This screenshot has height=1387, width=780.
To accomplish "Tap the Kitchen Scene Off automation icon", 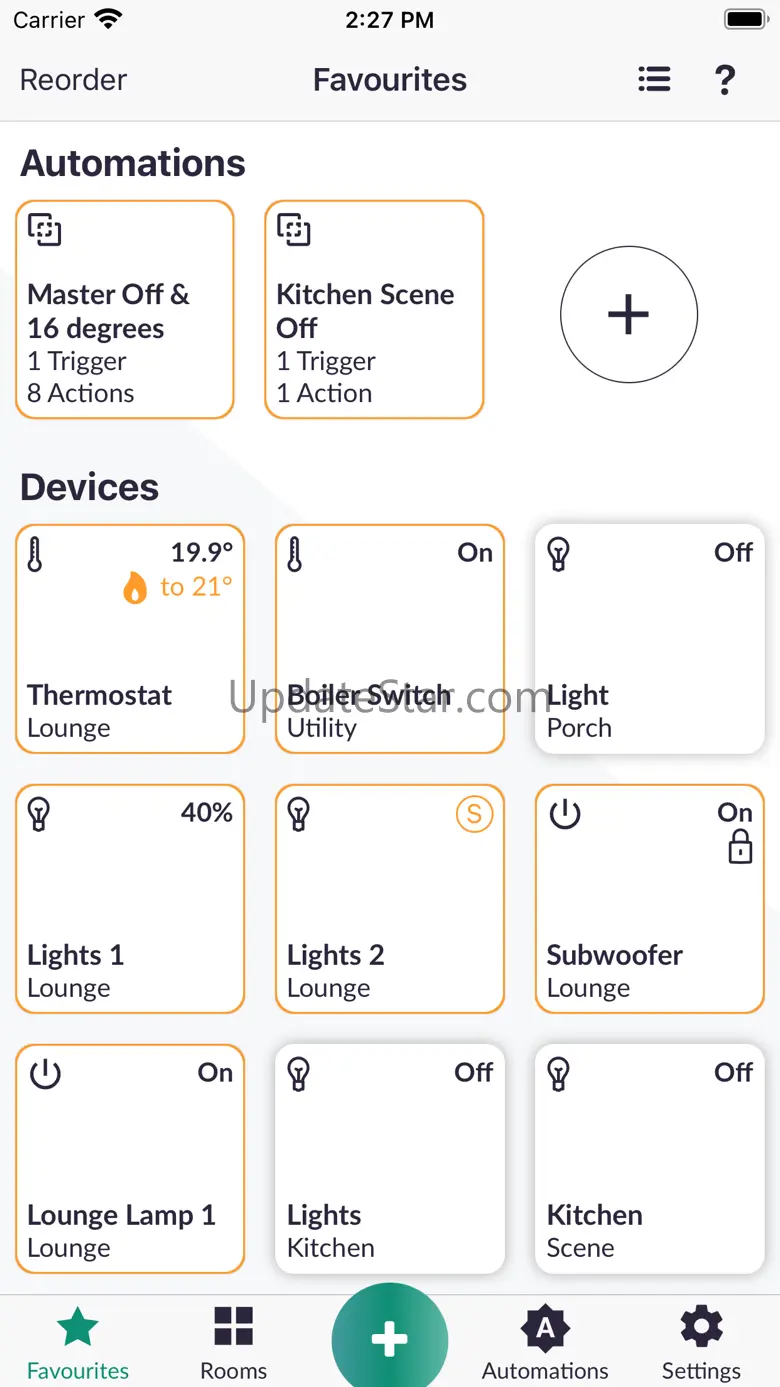I will click(293, 229).
